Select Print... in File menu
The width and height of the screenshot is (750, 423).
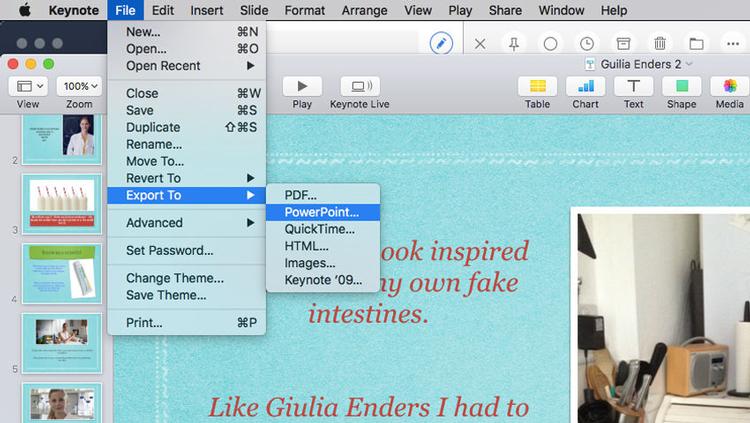click(x=187, y=323)
